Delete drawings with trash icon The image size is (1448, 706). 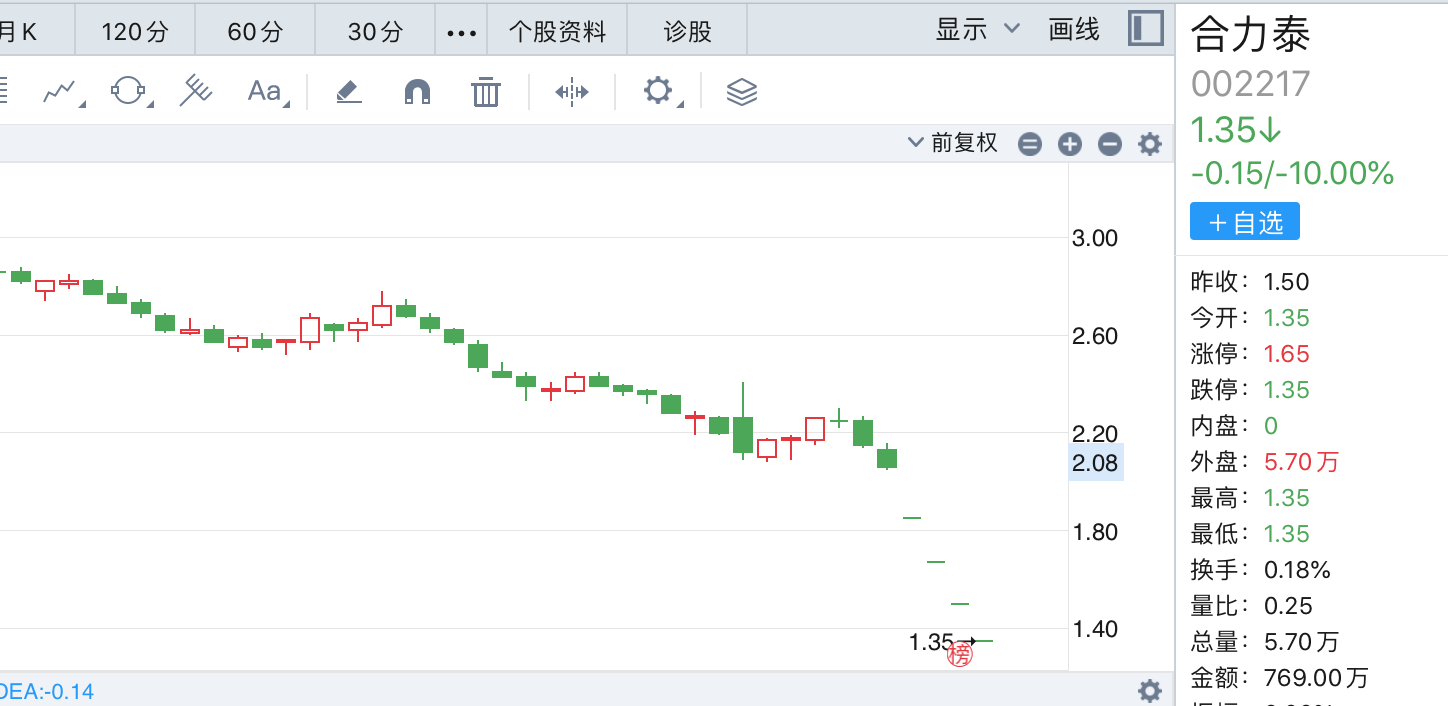pyautogui.click(x=486, y=92)
